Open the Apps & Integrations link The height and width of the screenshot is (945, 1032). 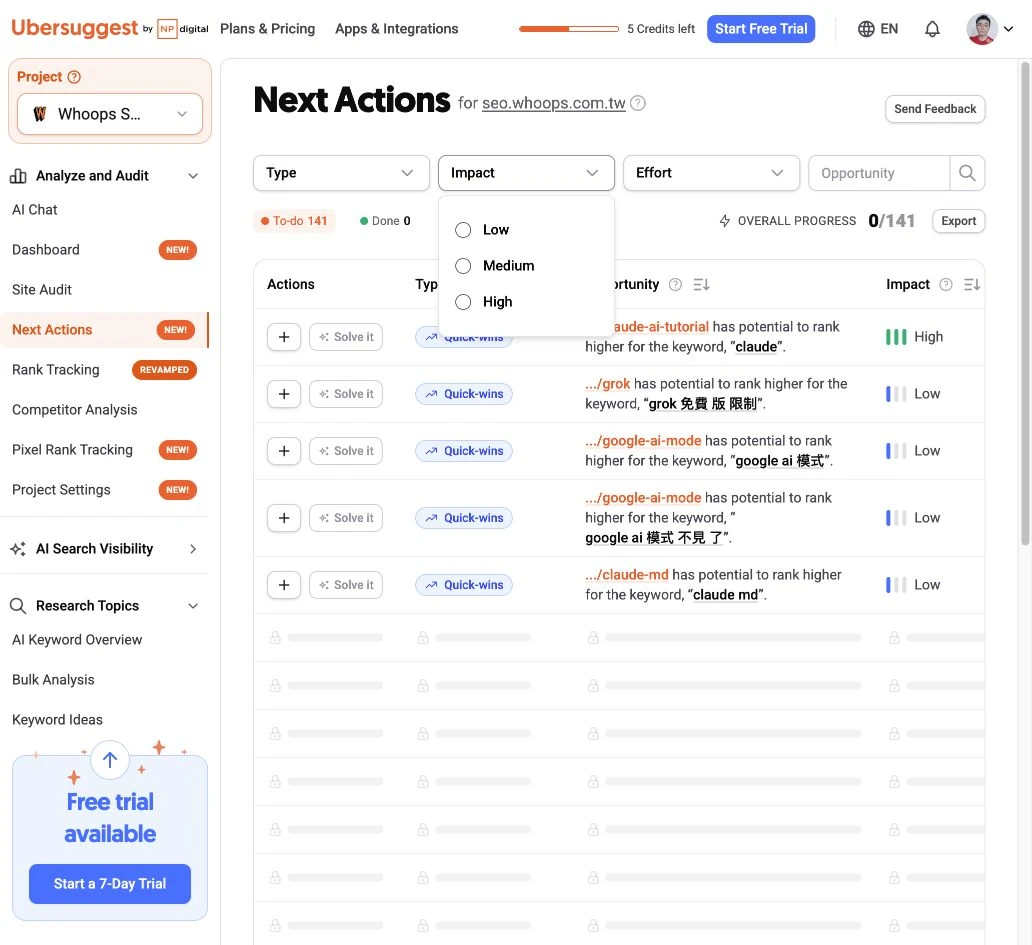point(397,29)
